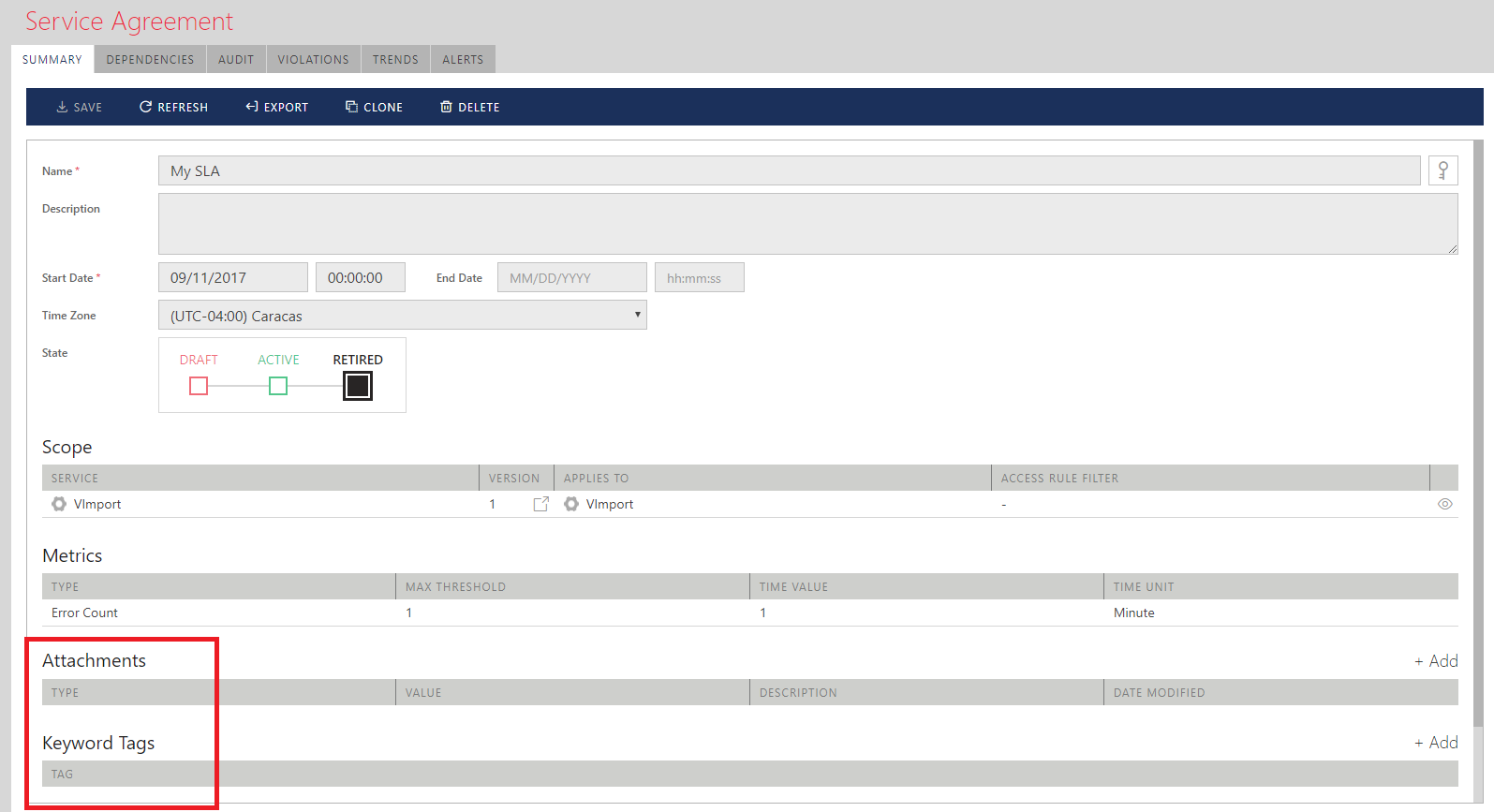Click the Save icon in toolbar

(62, 107)
